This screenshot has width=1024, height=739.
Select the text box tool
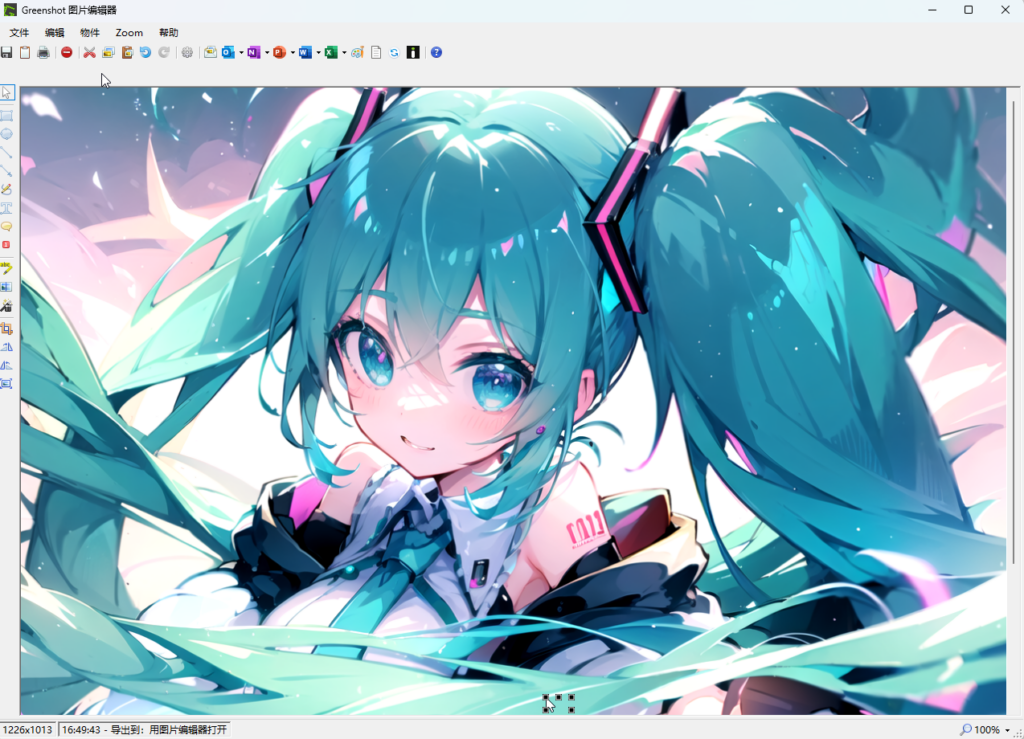click(x=7, y=208)
